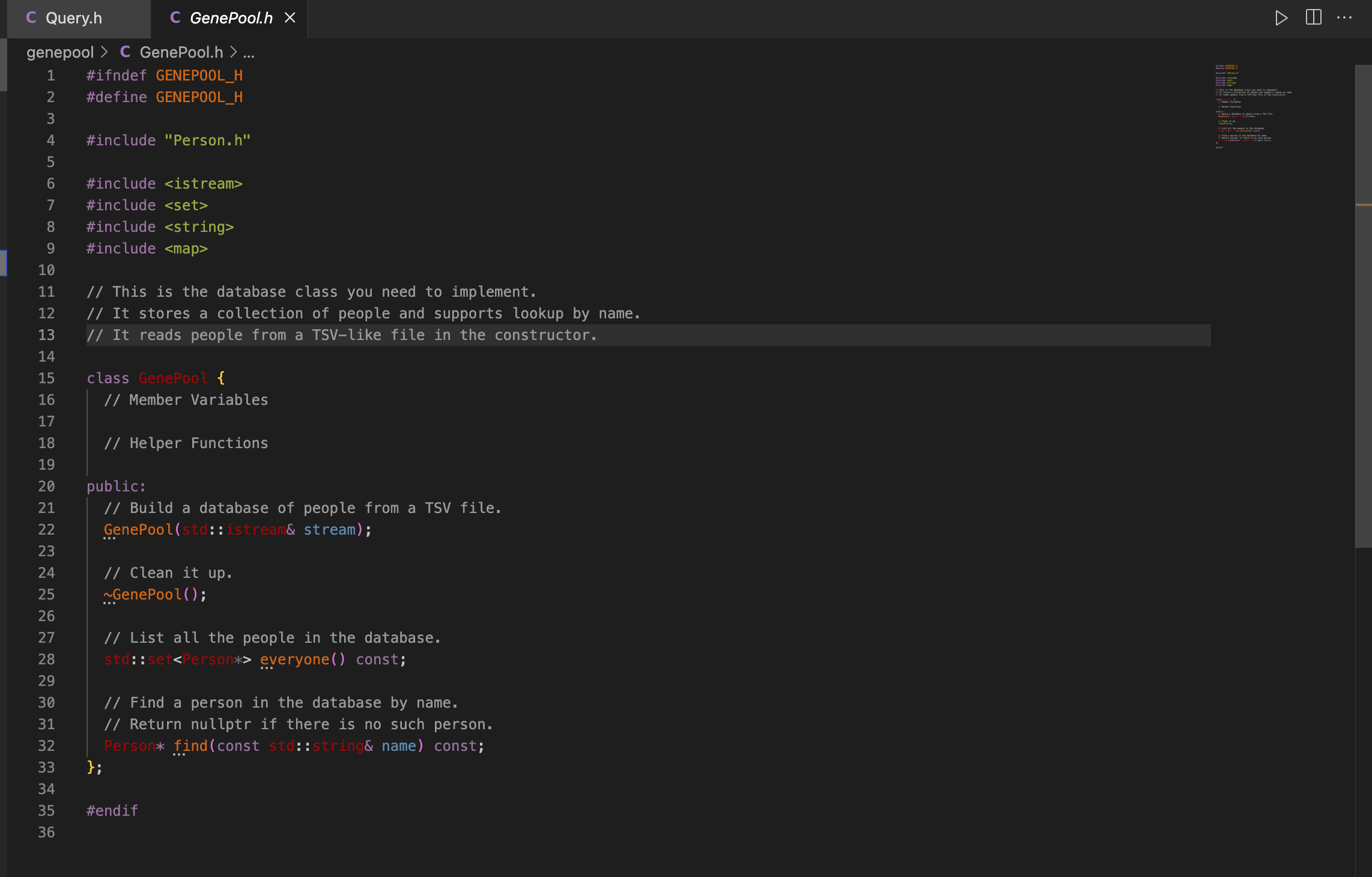Click the "Person.h" include filename
This screenshot has height=877, width=1372.
207,140
